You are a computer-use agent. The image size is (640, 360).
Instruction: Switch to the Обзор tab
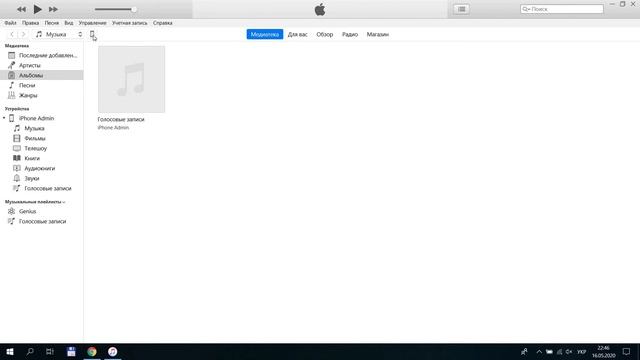pyautogui.click(x=324, y=34)
